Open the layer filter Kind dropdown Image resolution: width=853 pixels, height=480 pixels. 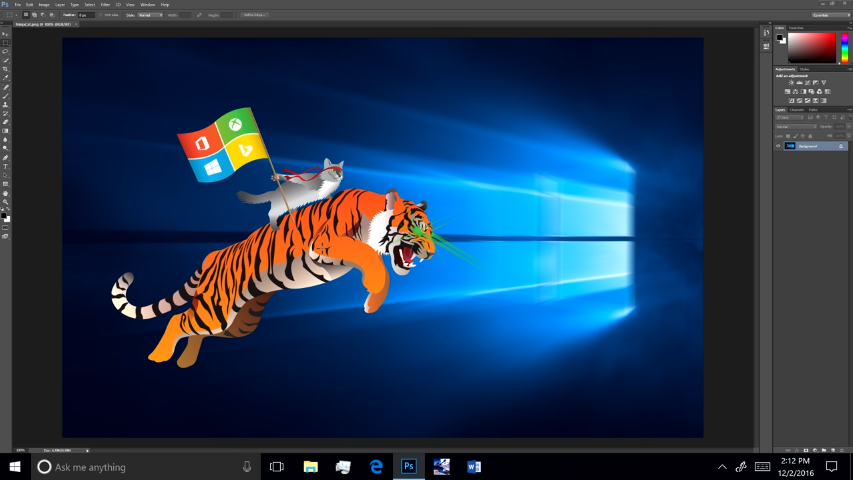click(x=790, y=118)
